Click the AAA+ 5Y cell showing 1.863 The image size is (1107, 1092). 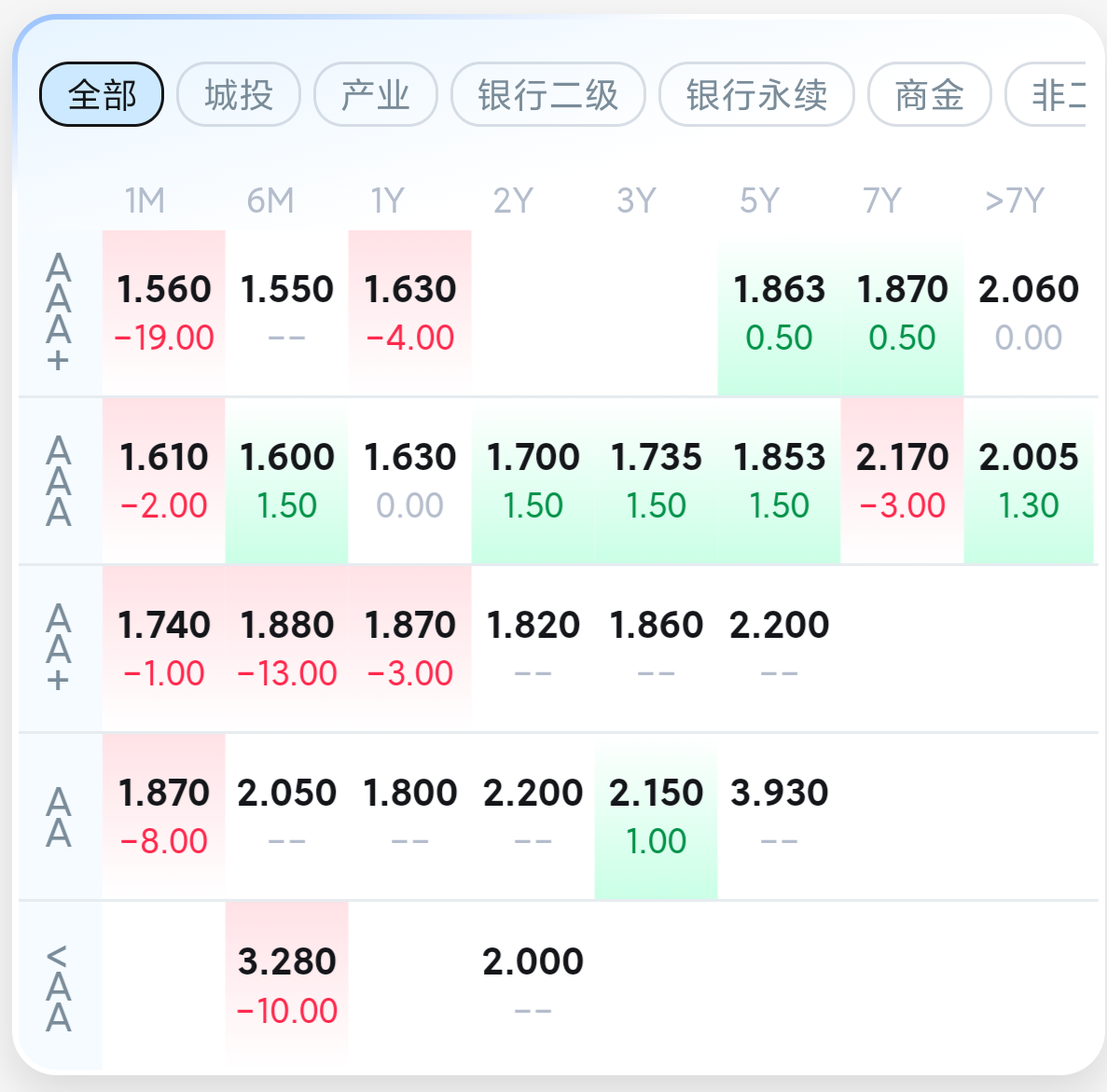coord(779,312)
